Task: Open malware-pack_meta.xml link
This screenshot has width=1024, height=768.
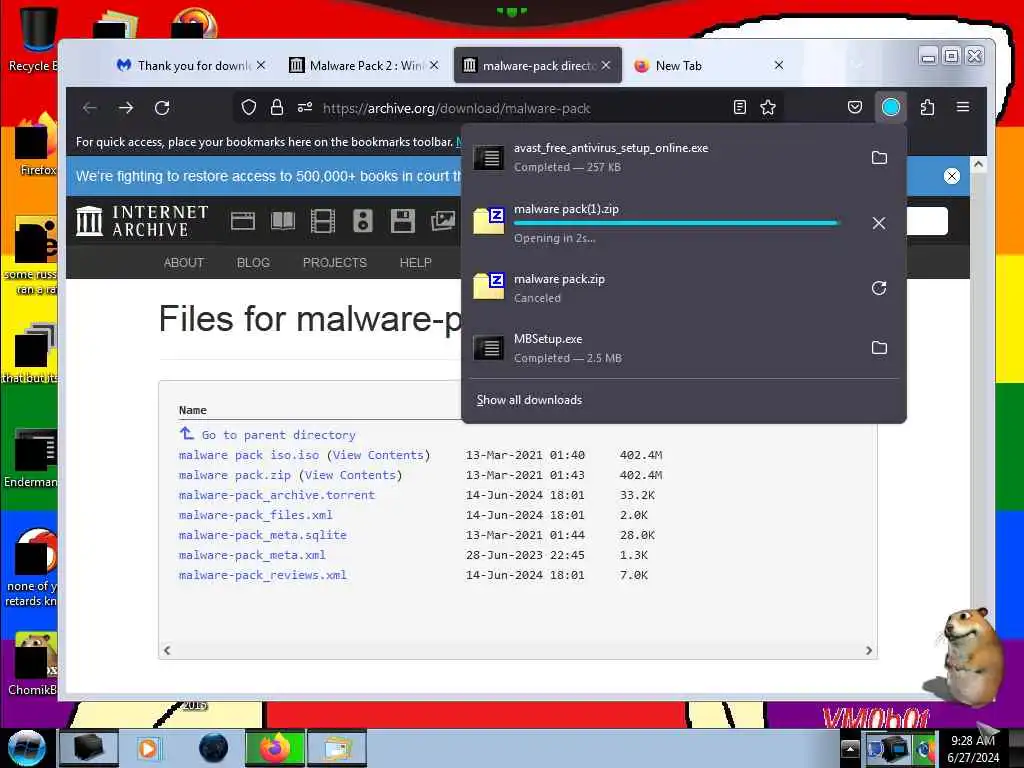Action: (252, 555)
